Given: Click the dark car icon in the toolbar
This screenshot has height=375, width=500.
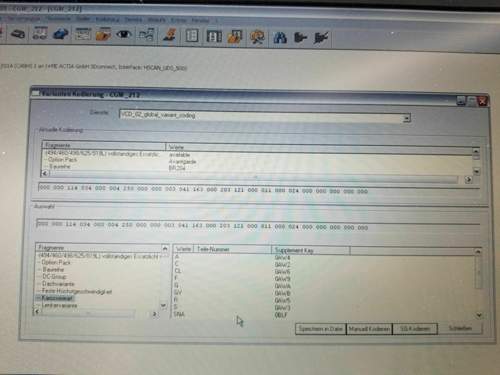Looking at the screenshot, I should [17, 33].
